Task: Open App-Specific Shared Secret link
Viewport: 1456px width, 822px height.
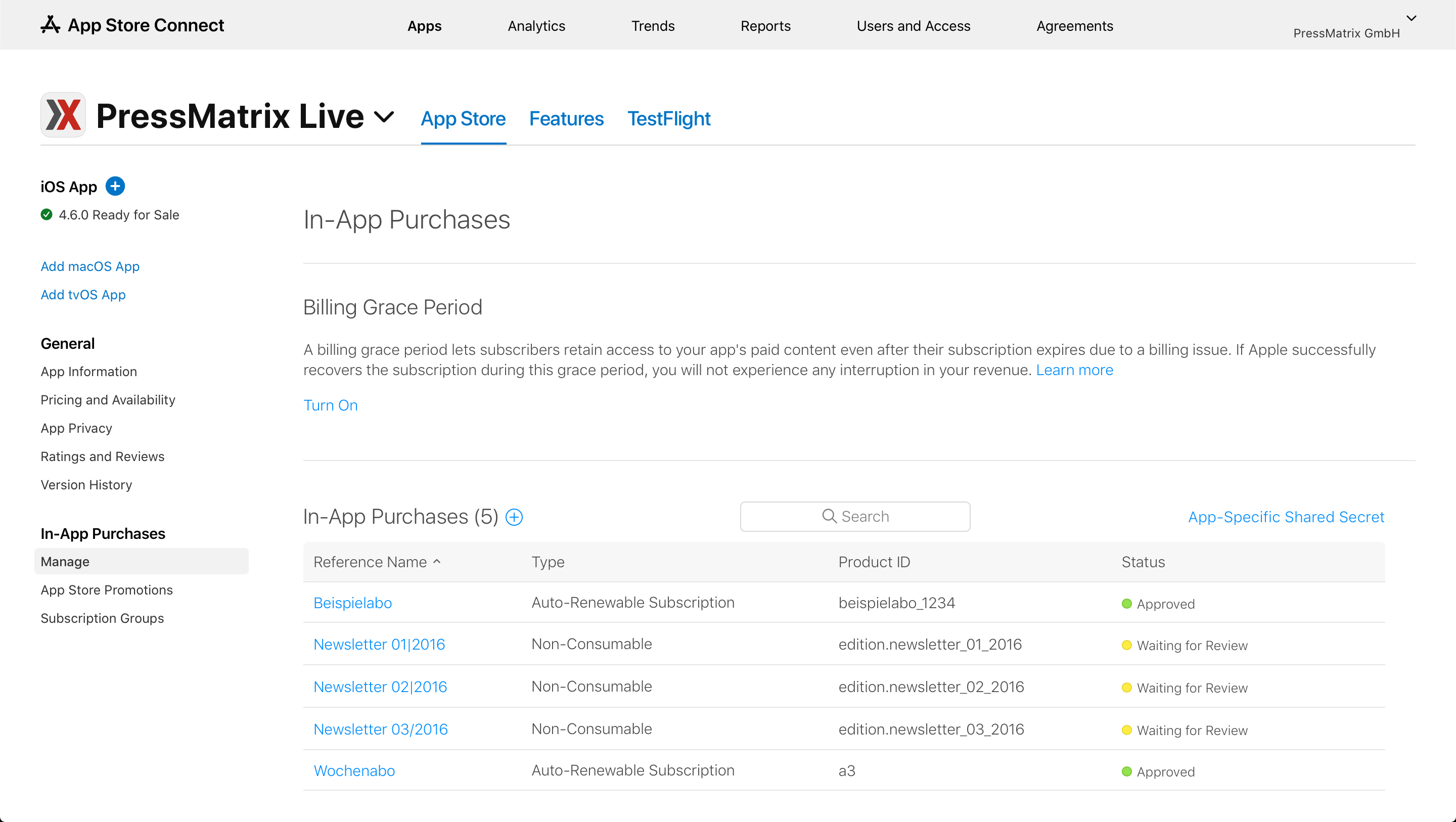Action: 1286,517
